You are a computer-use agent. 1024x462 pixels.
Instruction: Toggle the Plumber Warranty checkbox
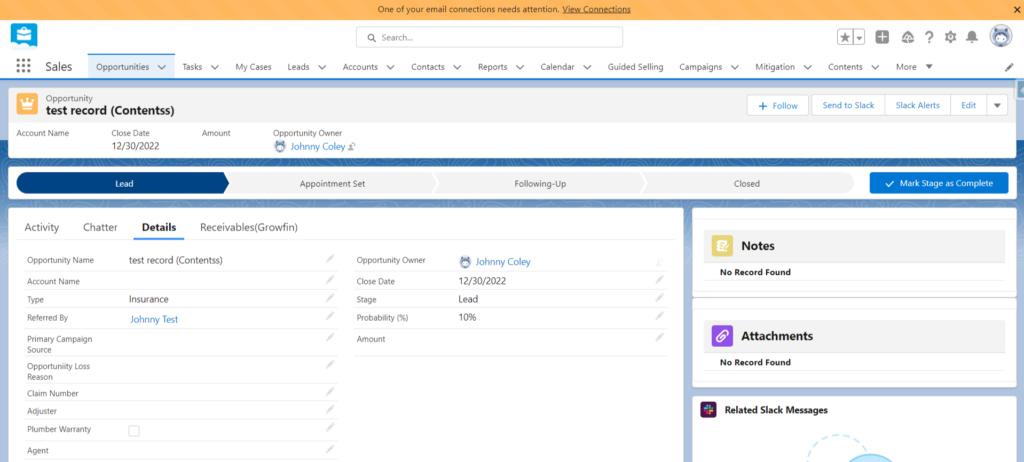click(x=134, y=430)
